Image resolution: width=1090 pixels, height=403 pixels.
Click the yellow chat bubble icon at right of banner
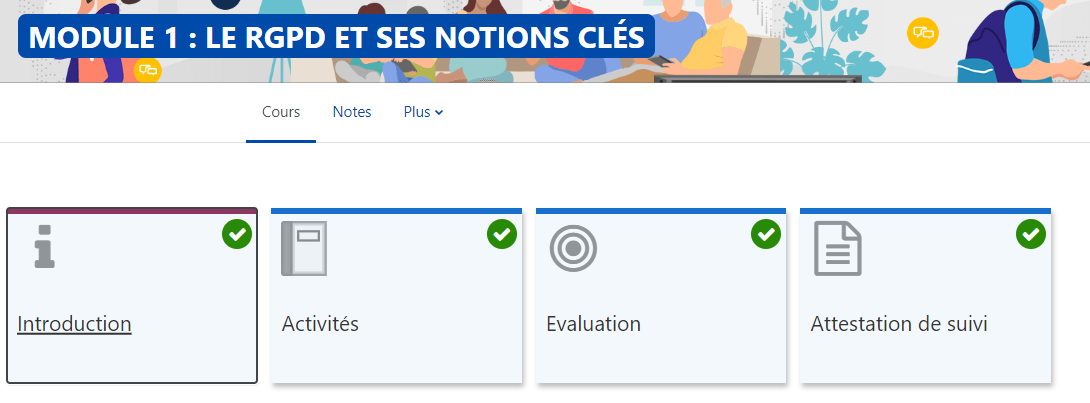click(922, 33)
